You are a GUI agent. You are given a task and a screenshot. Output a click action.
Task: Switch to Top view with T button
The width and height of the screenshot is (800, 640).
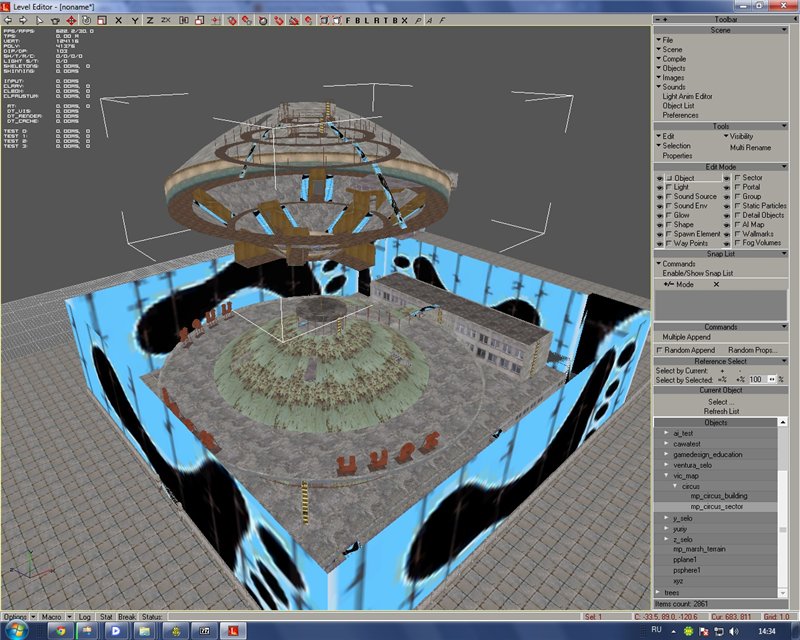click(x=388, y=20)
